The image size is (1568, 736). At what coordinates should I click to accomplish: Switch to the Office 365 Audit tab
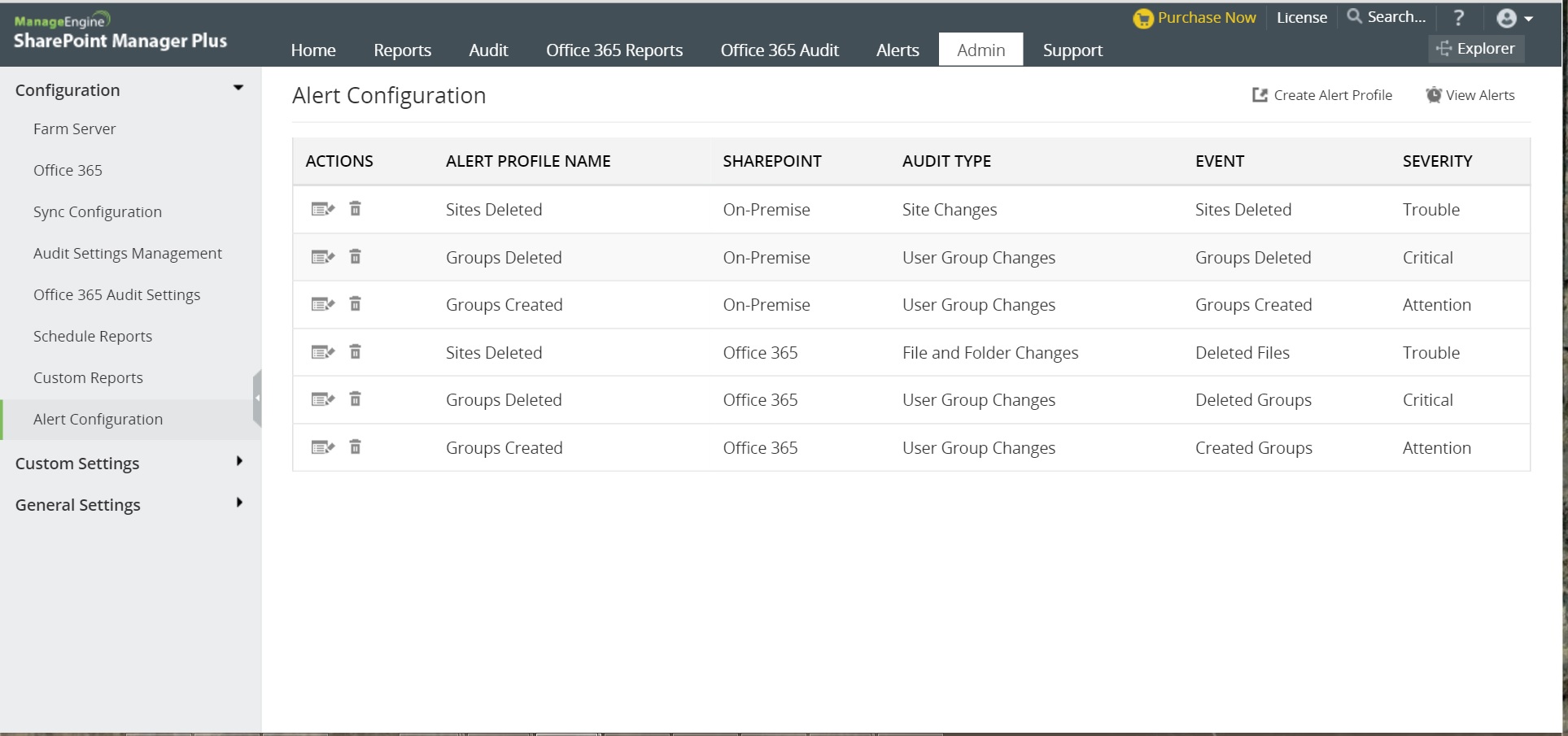[779, 50]
